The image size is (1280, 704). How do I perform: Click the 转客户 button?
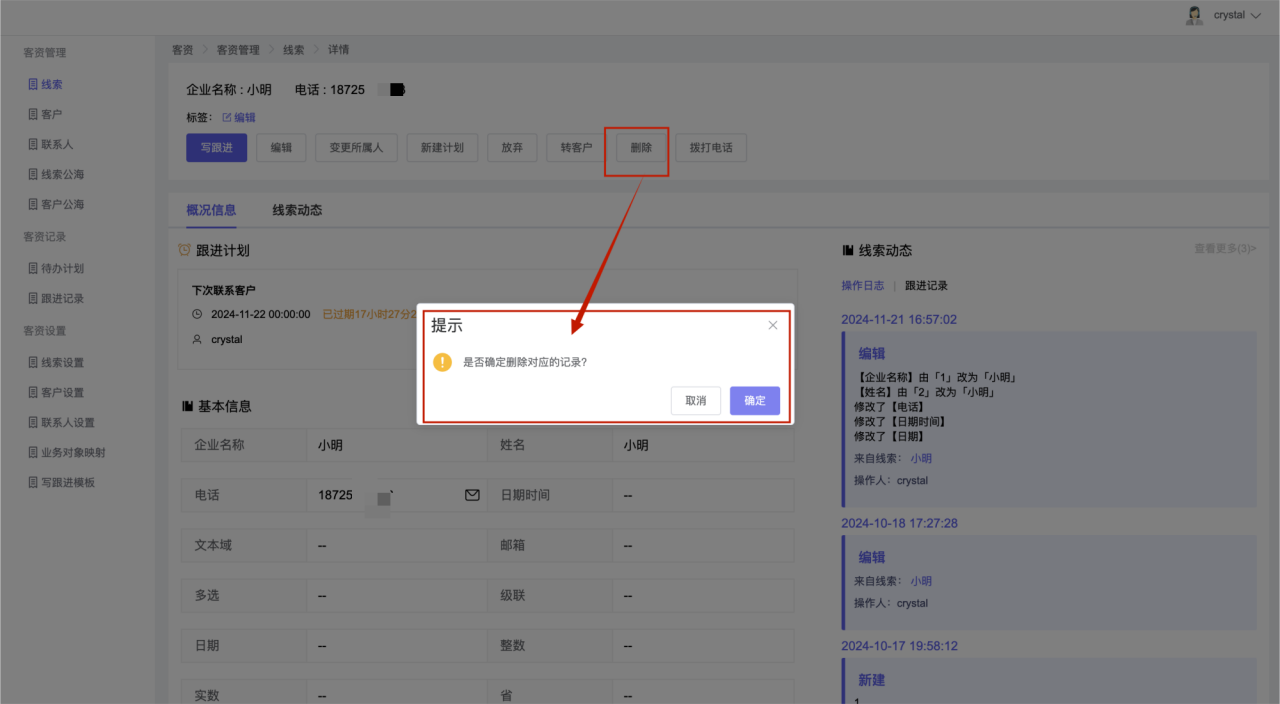(576, 148)
